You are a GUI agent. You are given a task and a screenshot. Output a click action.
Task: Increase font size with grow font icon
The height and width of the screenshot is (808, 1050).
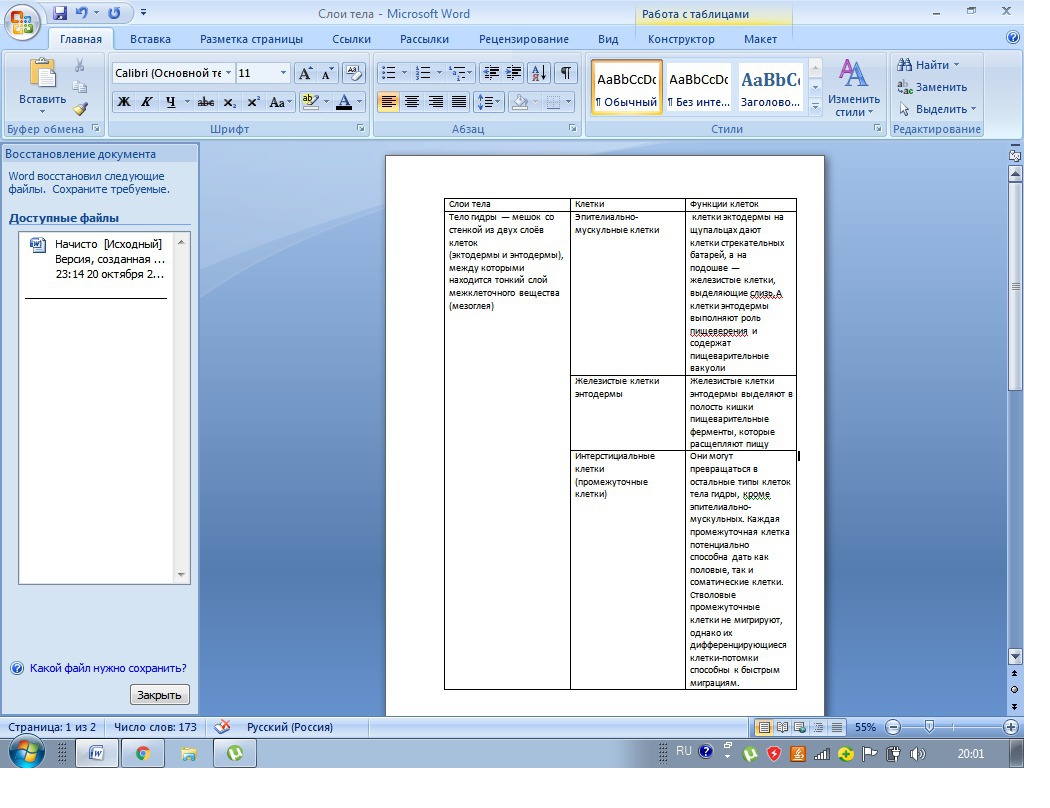[305, 74]
